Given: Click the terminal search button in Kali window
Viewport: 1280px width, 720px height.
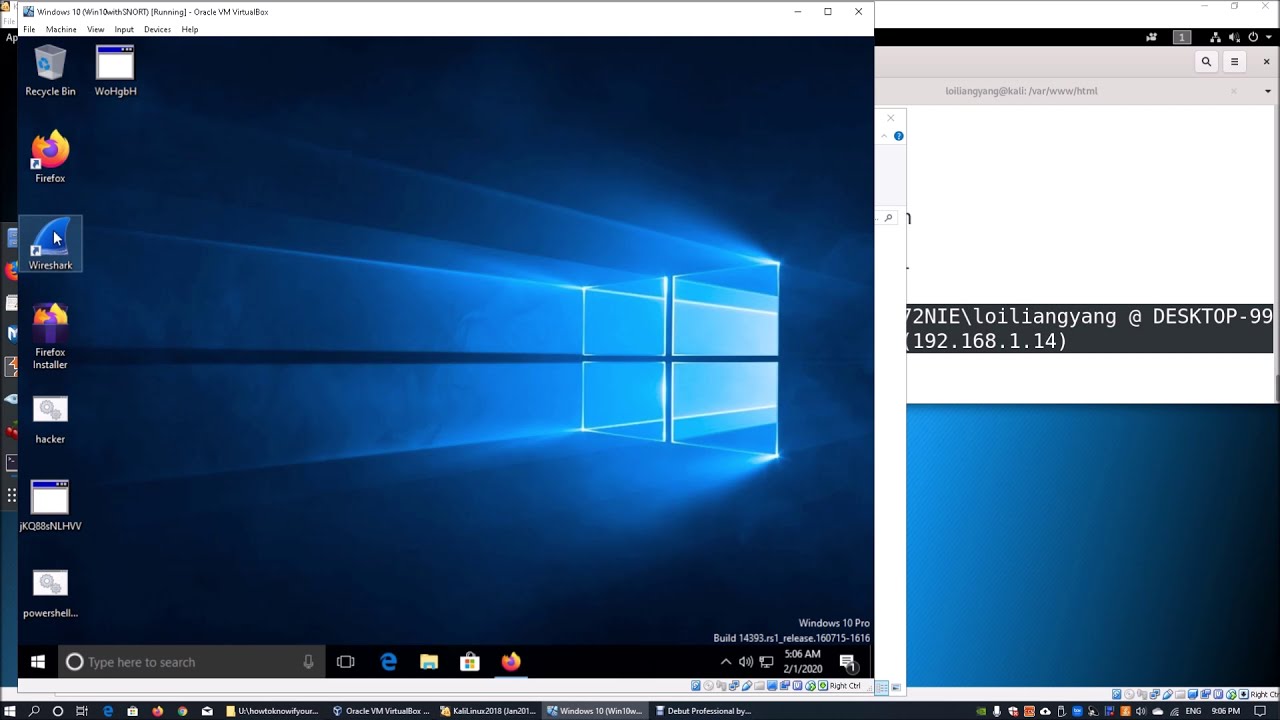Looking at the screenshot, I should coord(1206,62).
